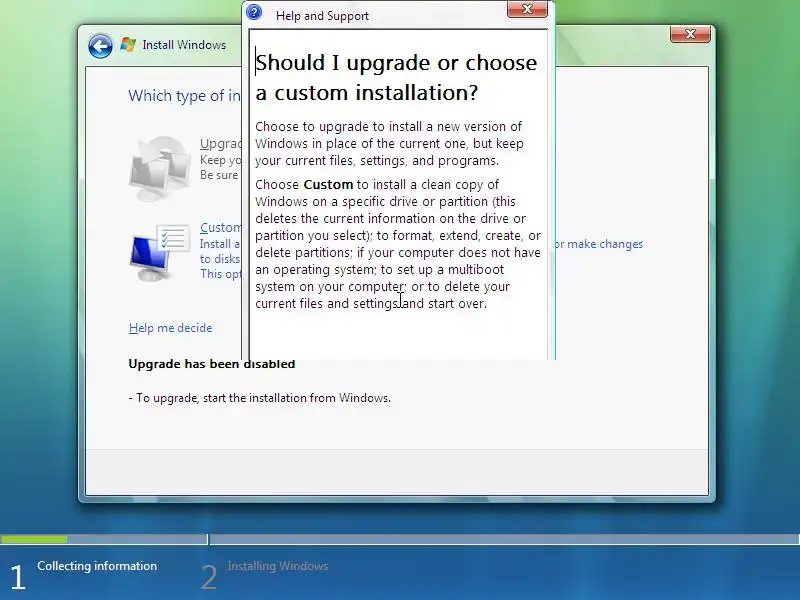The height and width of the screenshot is (600, 800).
Task: Open the Help me decide link
Action: click(x=170, y=328)
